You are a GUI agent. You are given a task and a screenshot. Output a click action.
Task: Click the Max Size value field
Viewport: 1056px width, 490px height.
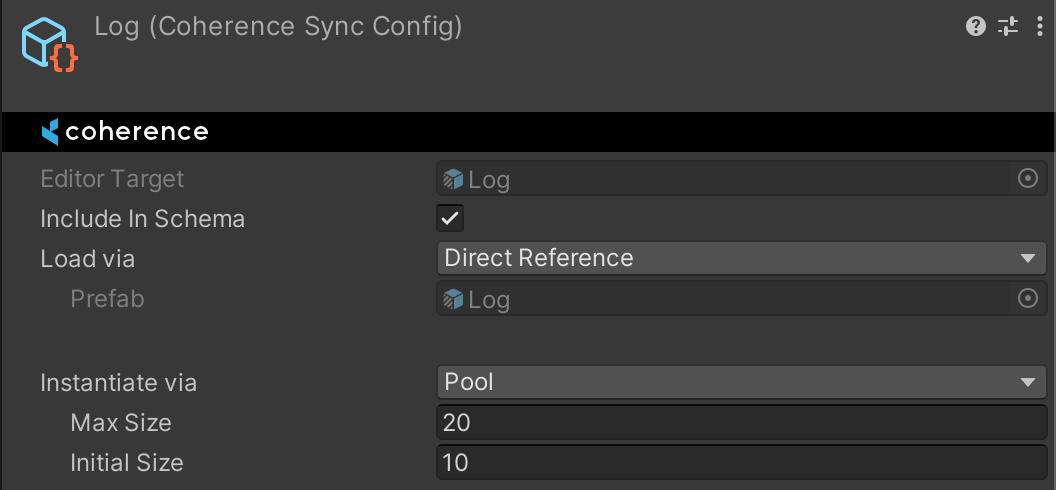(741, 423)
